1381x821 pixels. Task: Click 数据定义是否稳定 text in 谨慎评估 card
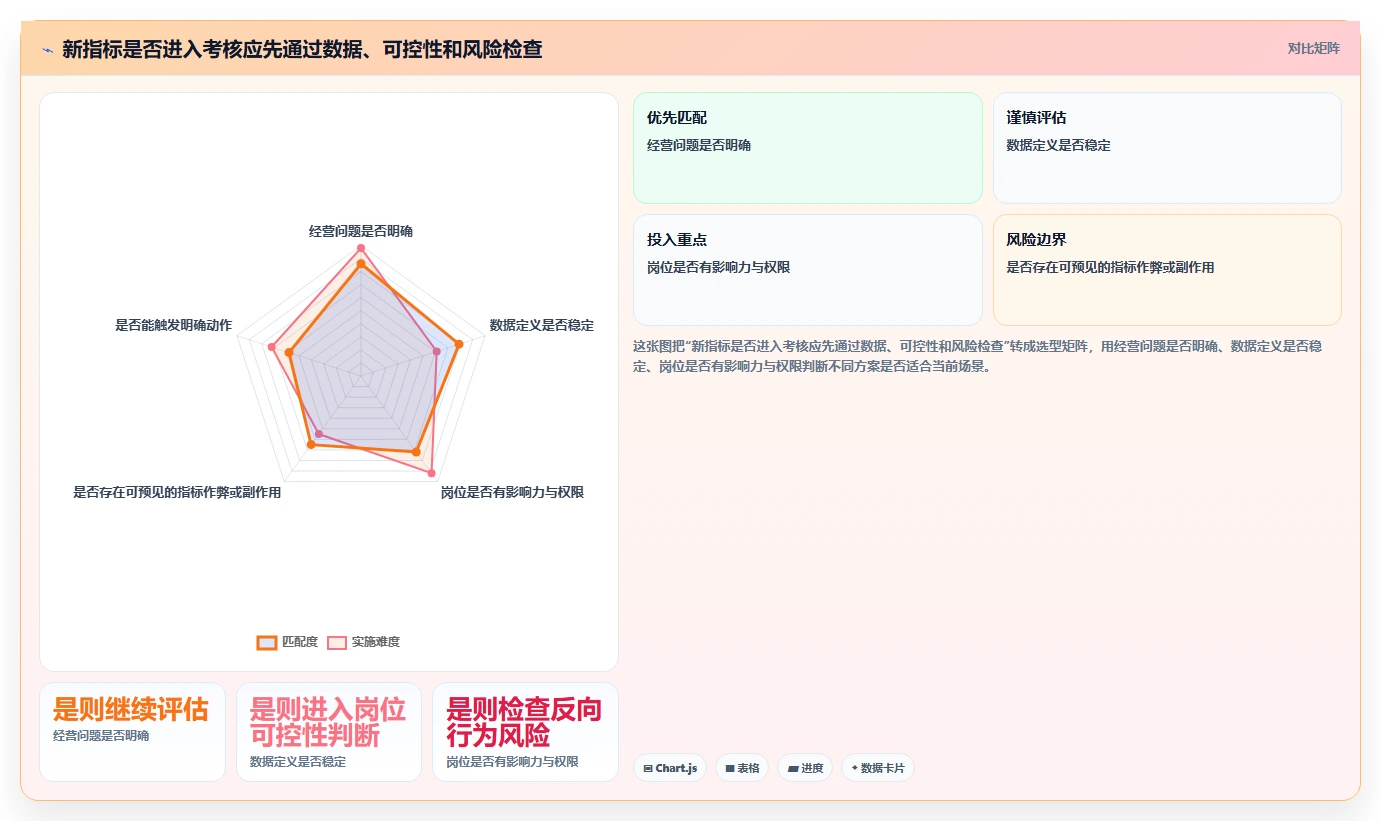click(x=1058, y=145)
